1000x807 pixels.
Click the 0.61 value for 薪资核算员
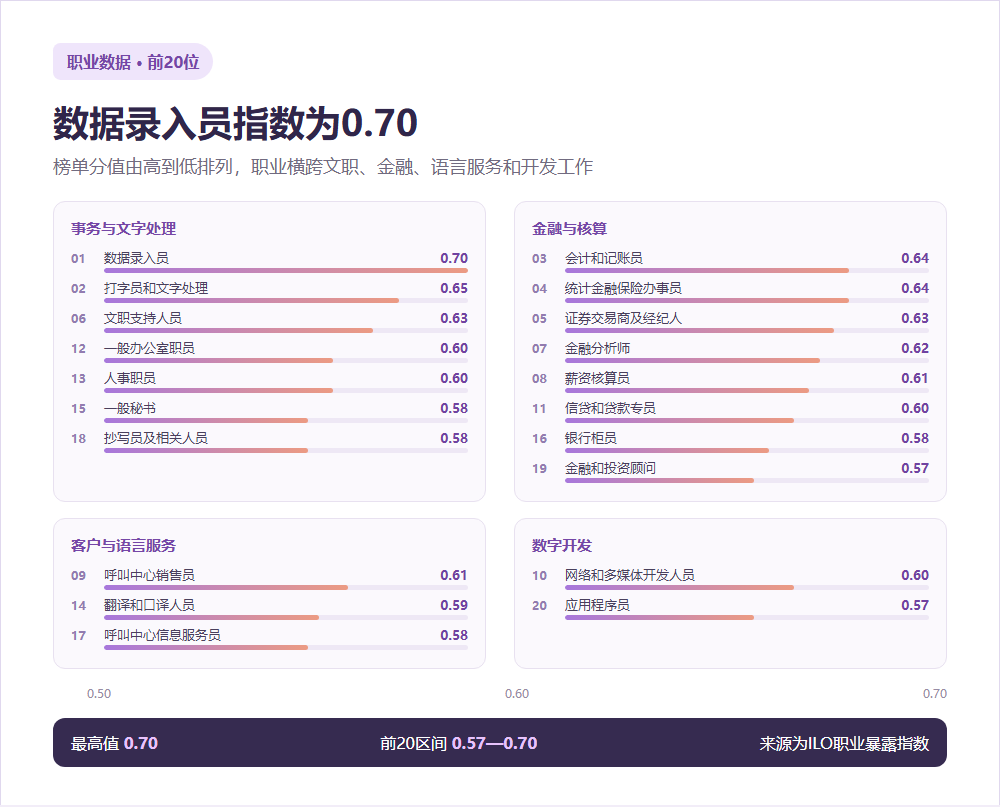(915, 378)
